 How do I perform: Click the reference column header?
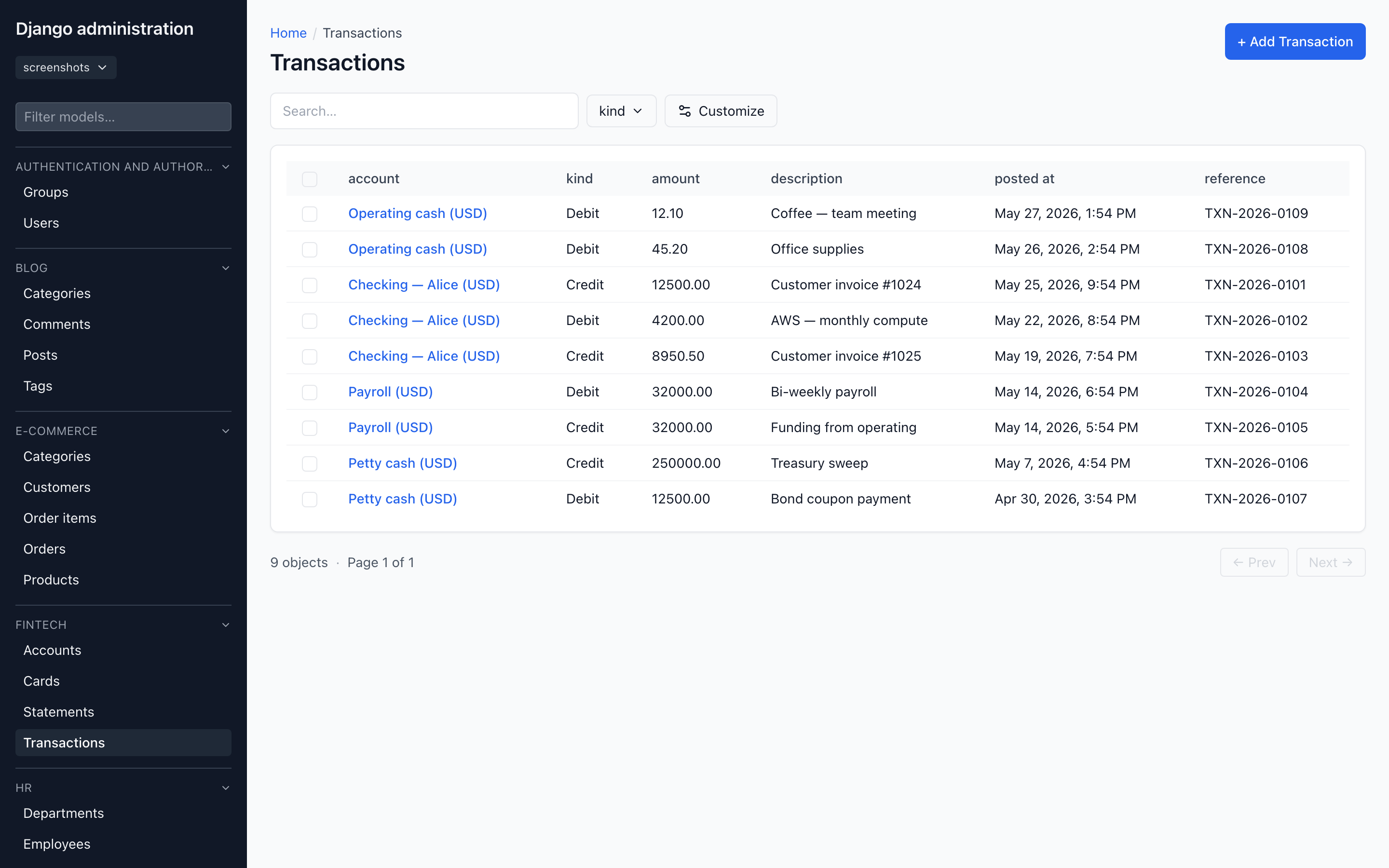pos(1235,178)
